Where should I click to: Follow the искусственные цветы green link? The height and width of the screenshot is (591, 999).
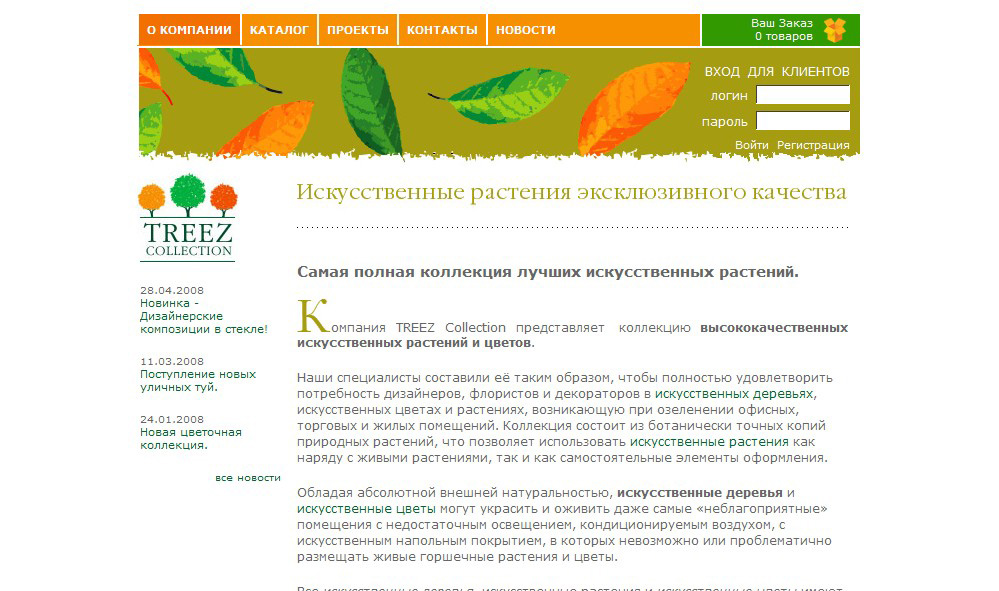click(x=366, y=509)
